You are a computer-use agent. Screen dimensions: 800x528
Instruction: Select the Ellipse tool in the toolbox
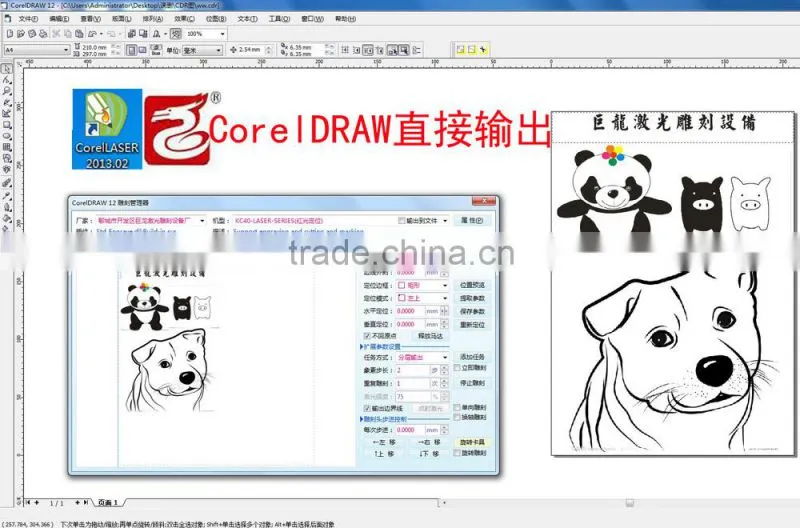coord(7,136)
